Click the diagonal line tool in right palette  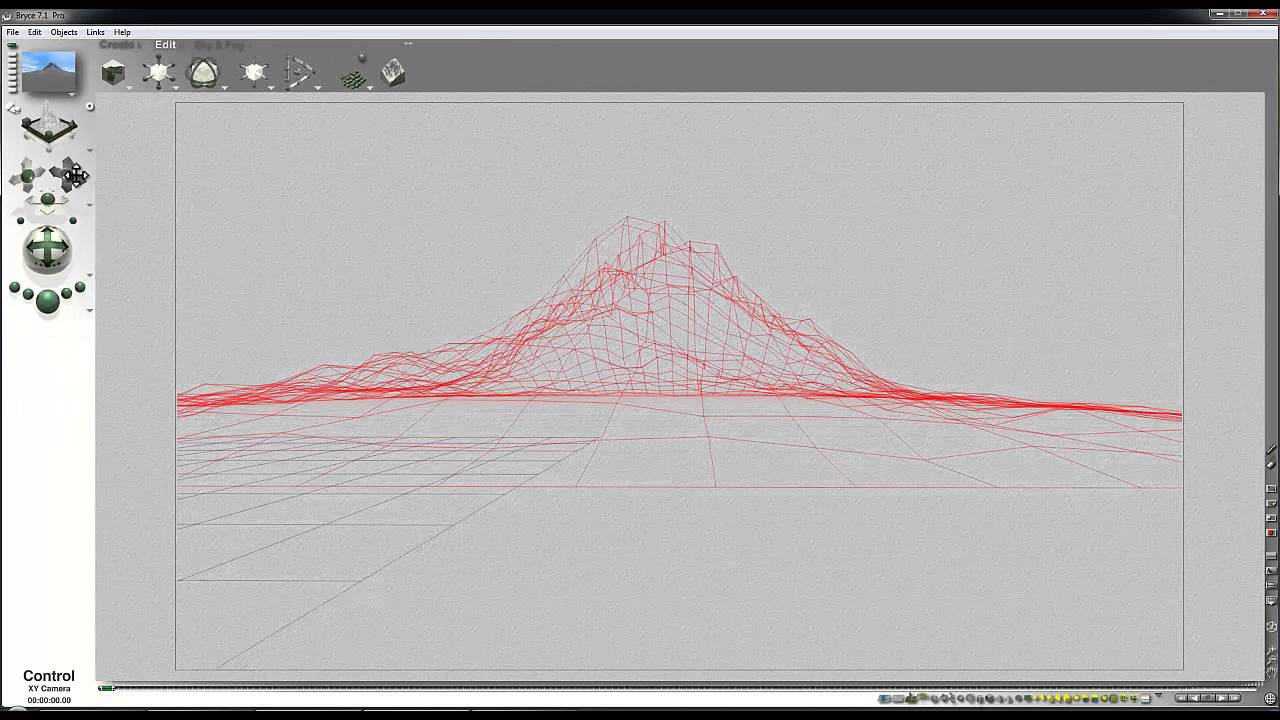pyautogui.click(x=1272, y=449)
